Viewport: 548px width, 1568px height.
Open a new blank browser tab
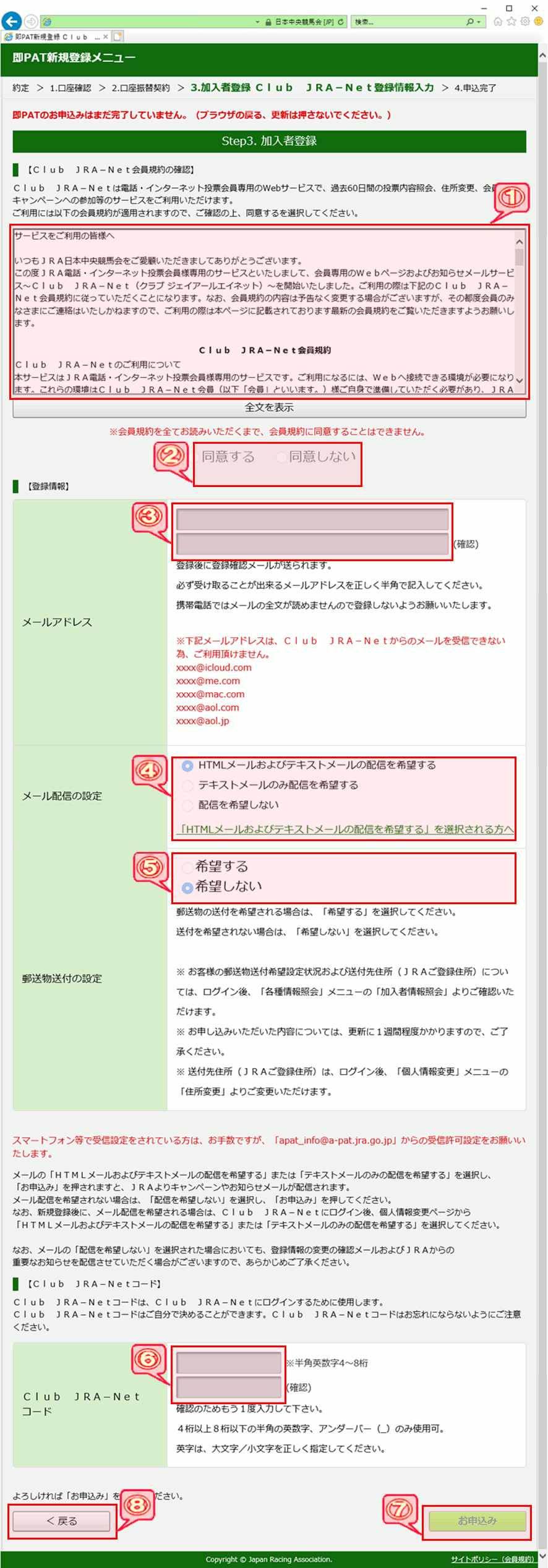(x=118, y=37)
